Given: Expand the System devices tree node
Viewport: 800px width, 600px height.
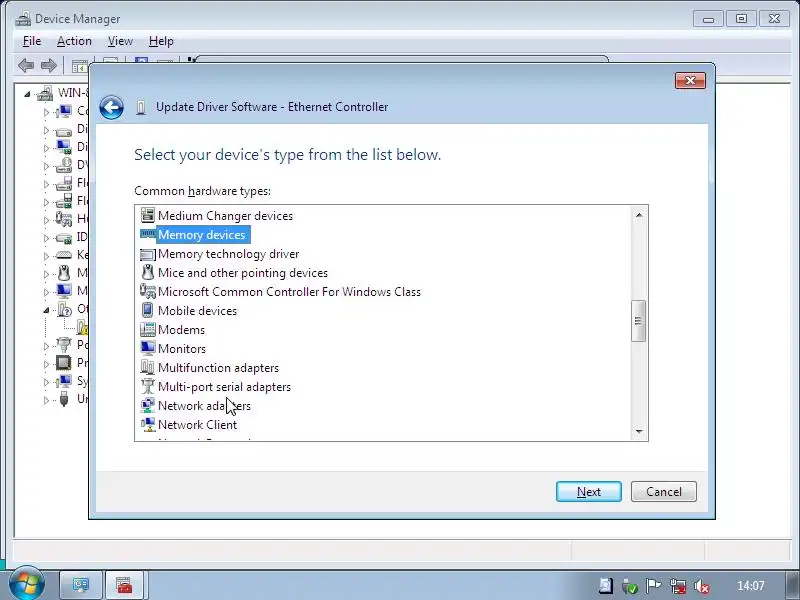Looking at the screenshot, I should 46,382.
